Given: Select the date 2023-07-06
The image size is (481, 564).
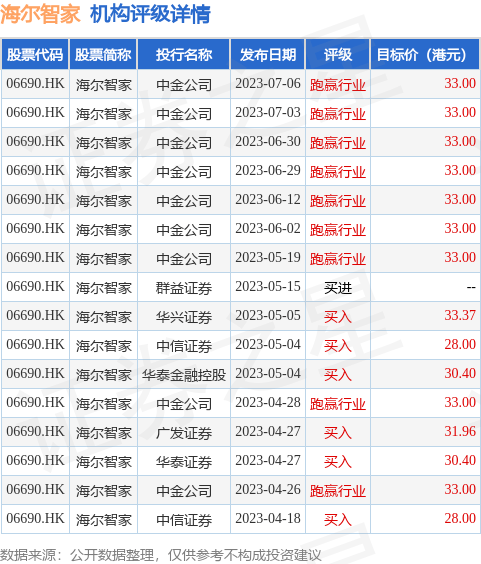Looking at the screenshot, I should (x=268, y=83).
